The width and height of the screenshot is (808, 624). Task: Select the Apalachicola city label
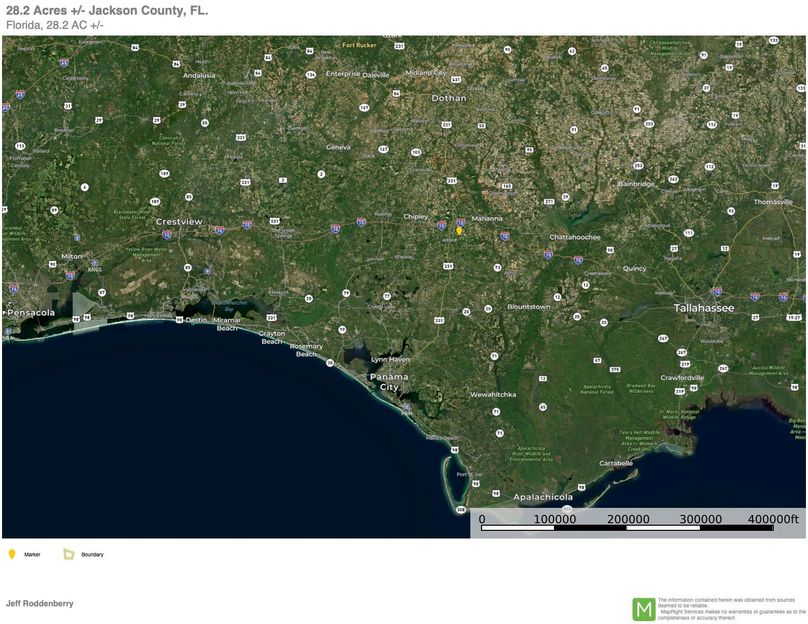click(544, 495)
